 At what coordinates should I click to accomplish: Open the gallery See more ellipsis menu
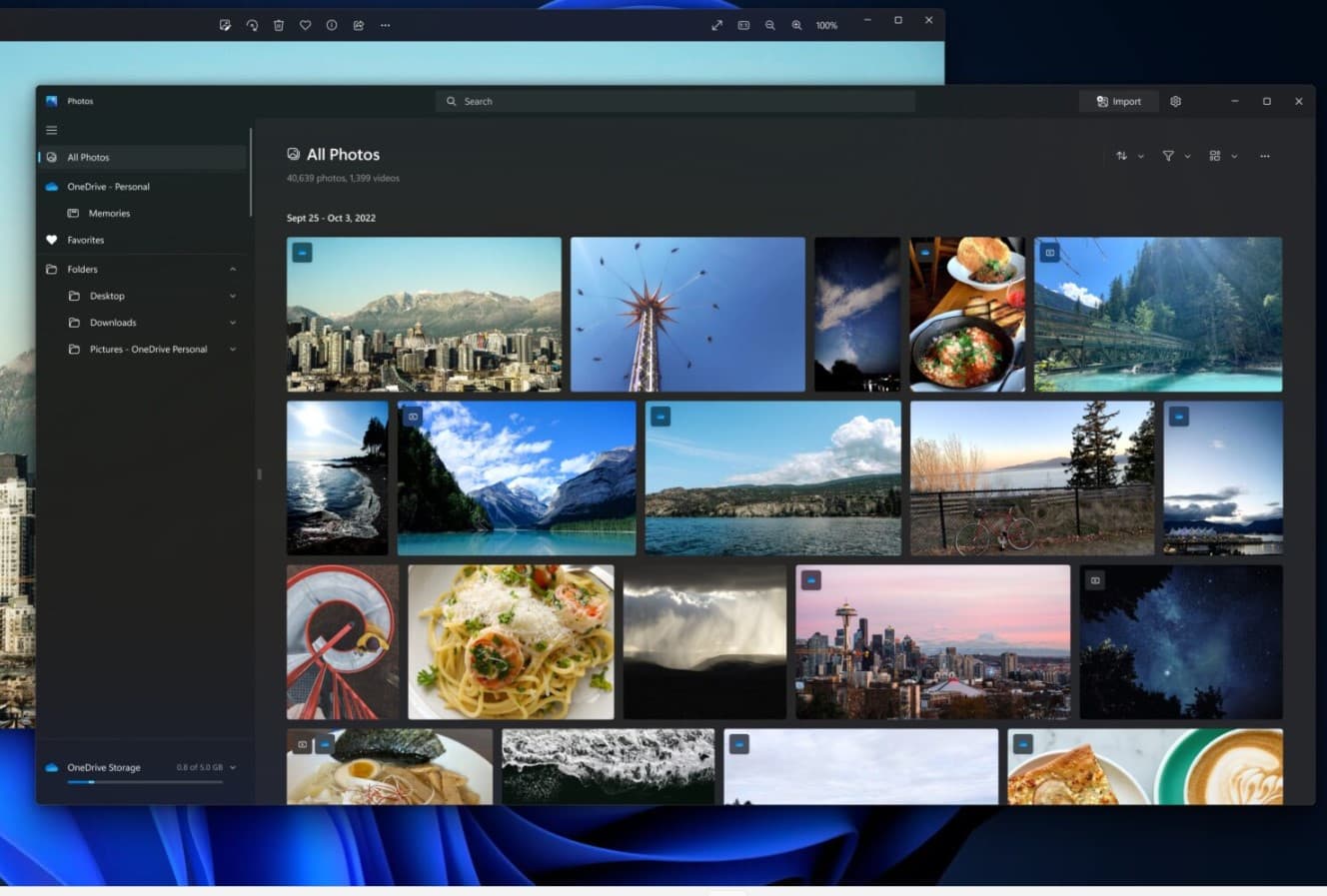click(1265, 156)
